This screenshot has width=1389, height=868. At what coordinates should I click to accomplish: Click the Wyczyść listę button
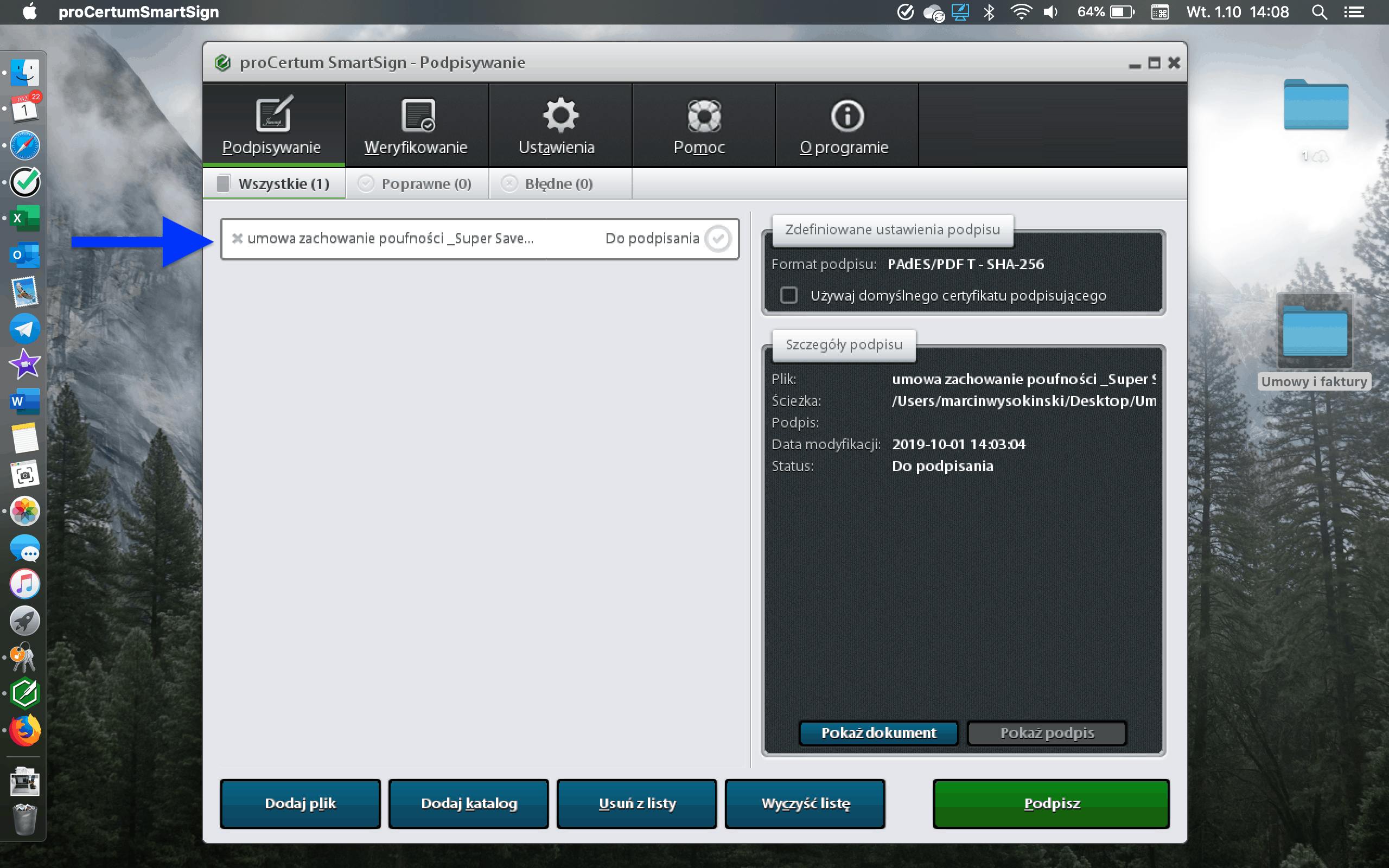coord(805,803)
